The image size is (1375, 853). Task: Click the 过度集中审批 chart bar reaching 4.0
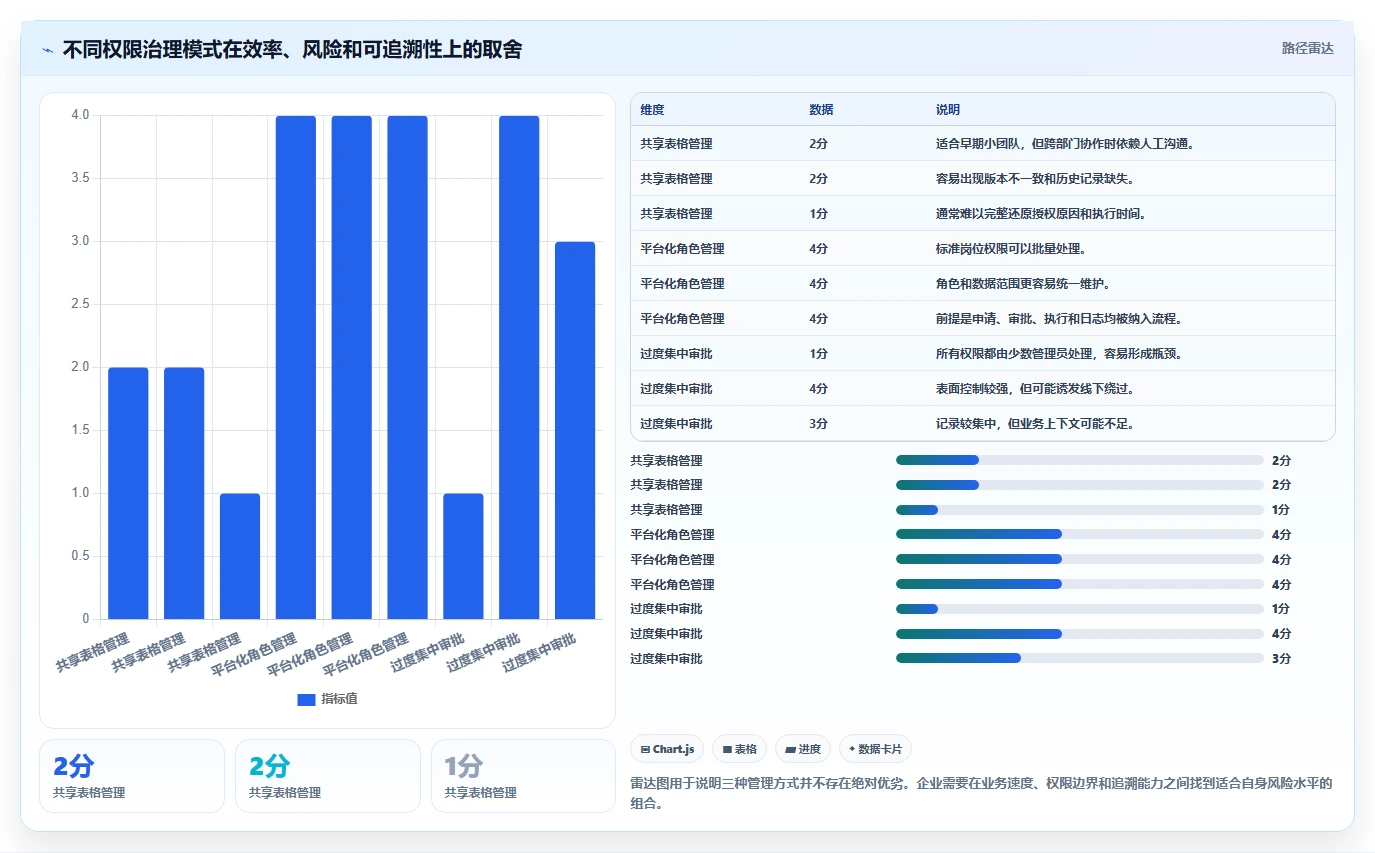[519, 367]
